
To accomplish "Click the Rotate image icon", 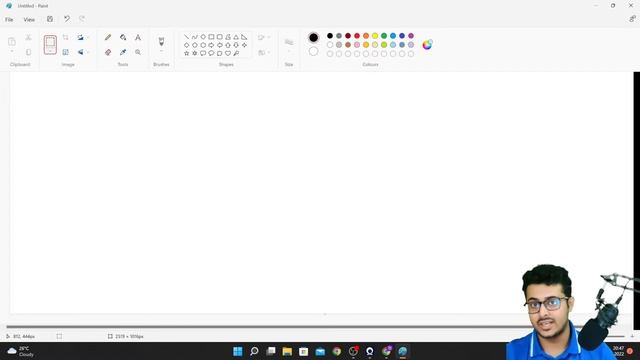I will [x=80, y=38].
